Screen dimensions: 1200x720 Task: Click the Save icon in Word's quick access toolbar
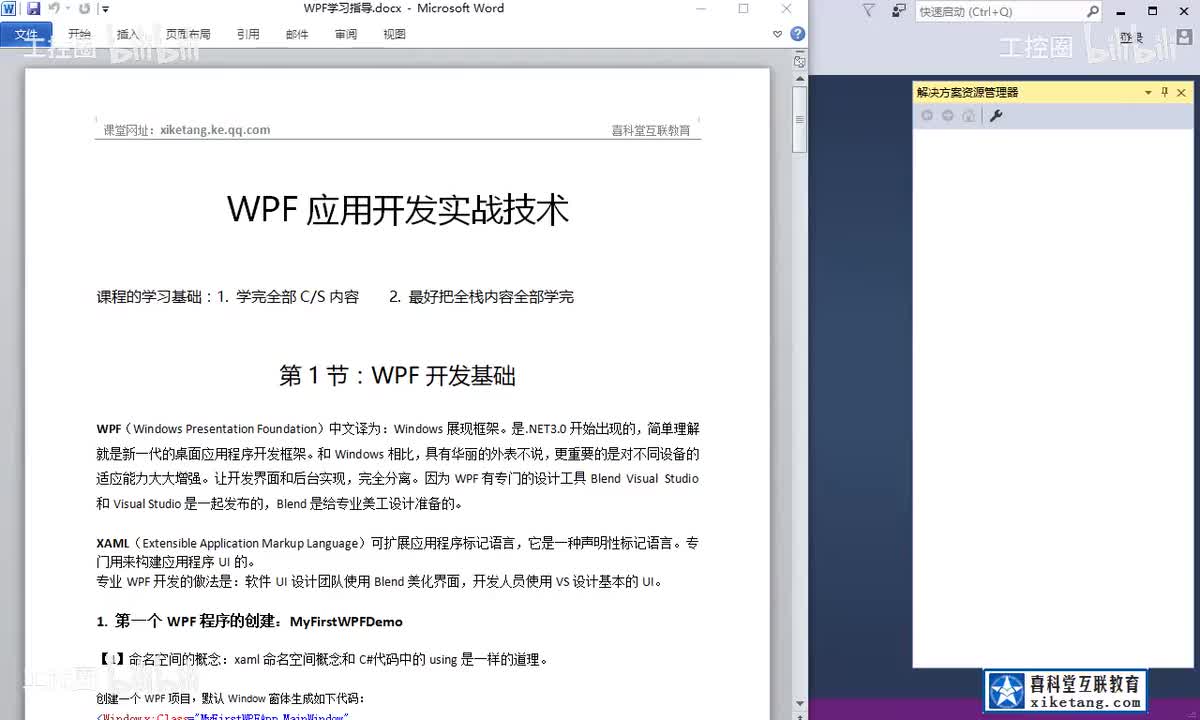[x=33, y=9]
